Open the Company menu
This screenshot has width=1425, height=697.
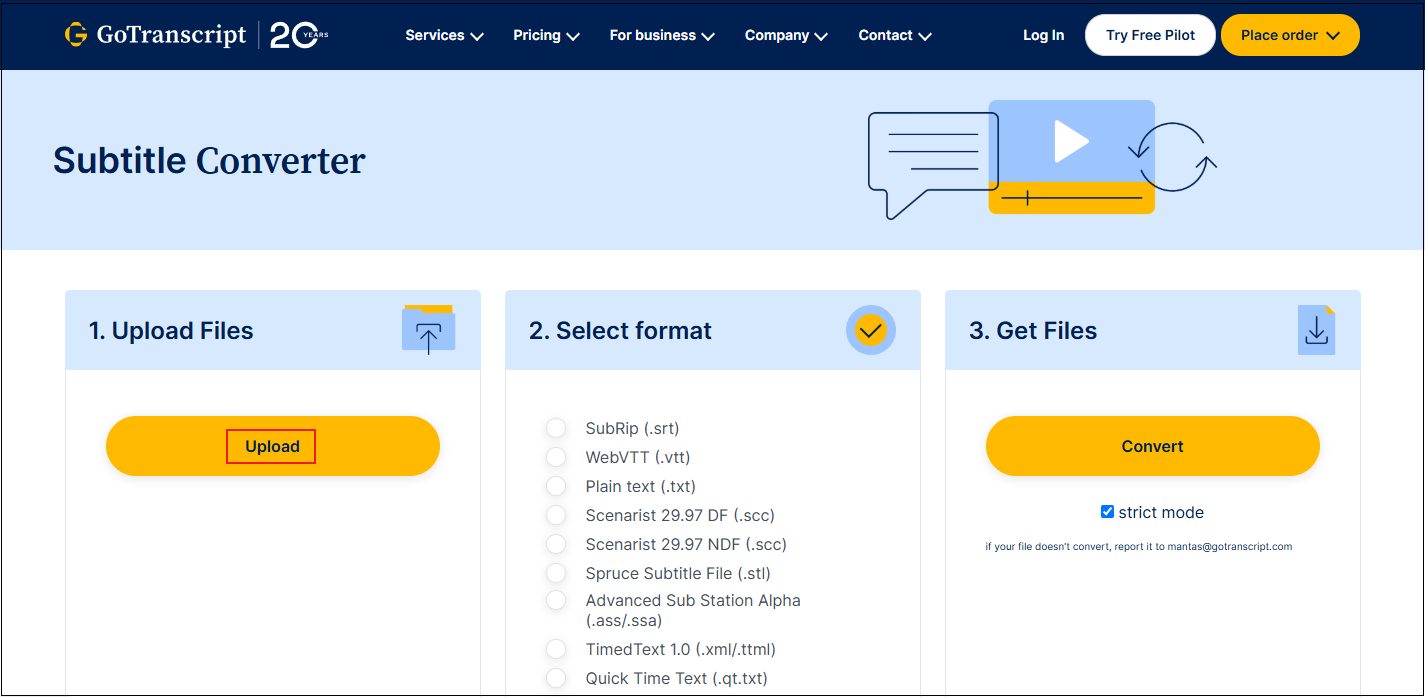786,35
